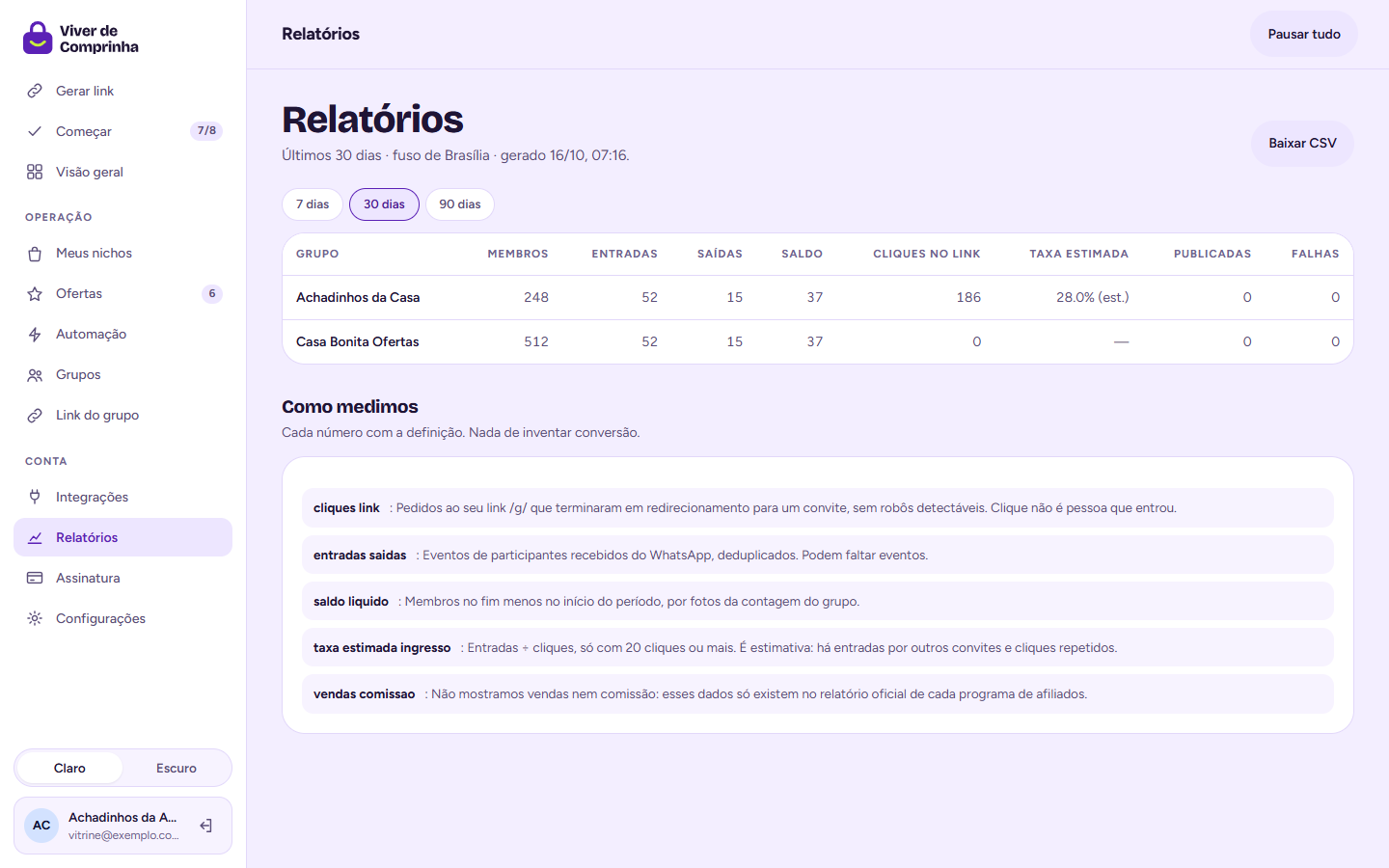This screenshot has height=868, width=1389.
Task: Click the saldo liquido definition label
Action: click(351, 601)
